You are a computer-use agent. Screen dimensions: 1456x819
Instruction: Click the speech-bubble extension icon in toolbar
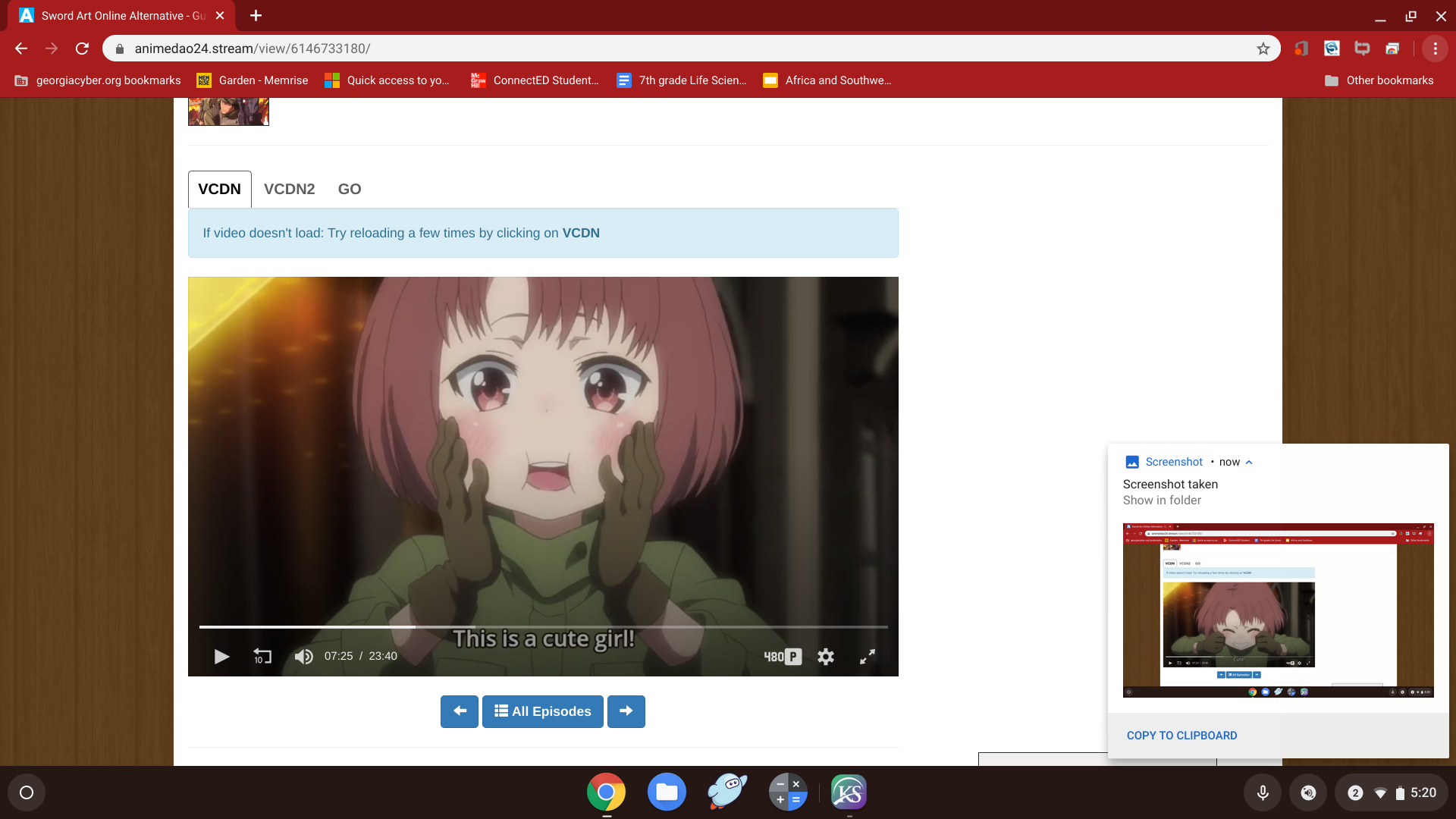(1362, 49)
